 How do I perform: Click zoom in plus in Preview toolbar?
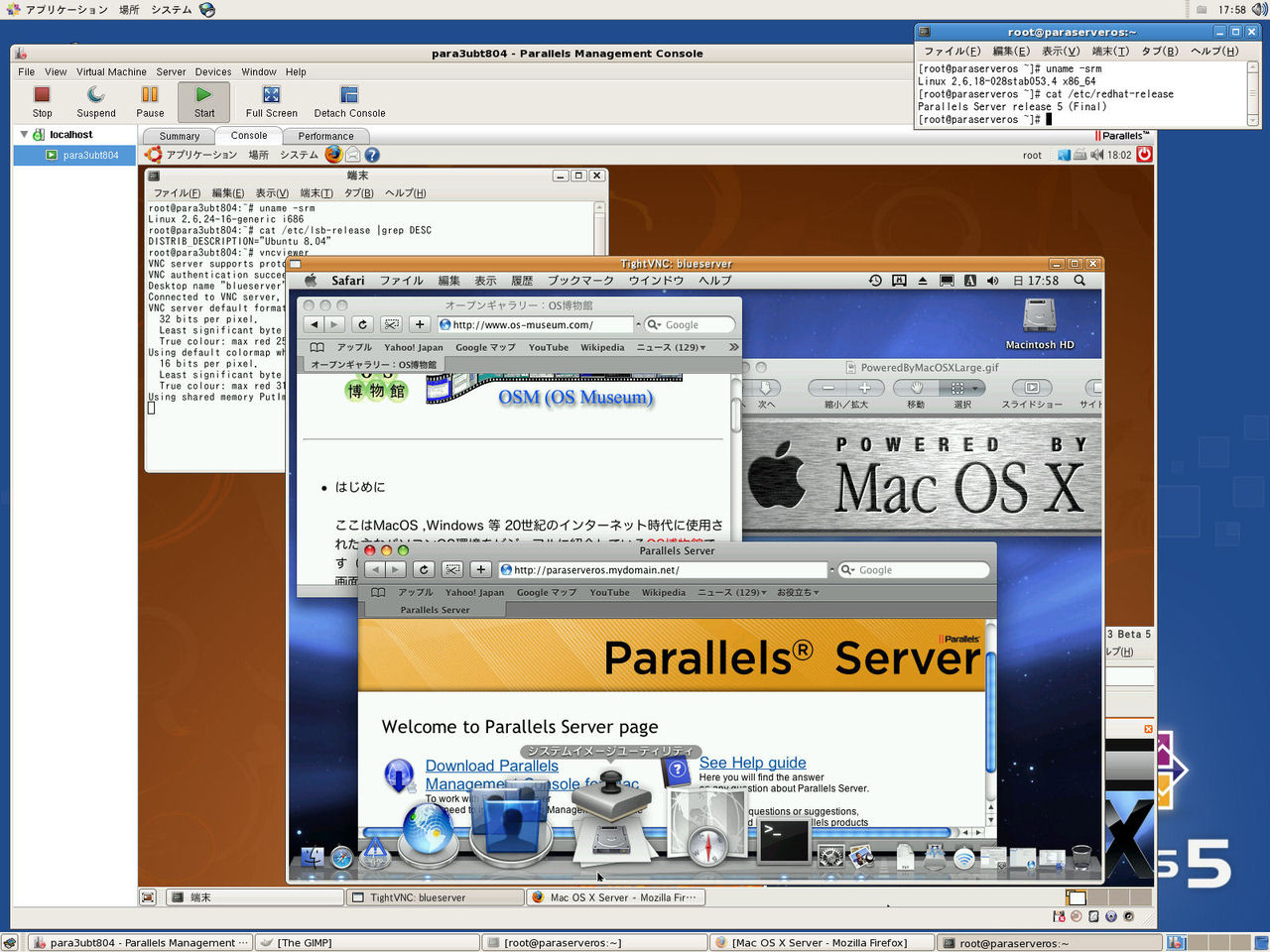pos(864,388)
